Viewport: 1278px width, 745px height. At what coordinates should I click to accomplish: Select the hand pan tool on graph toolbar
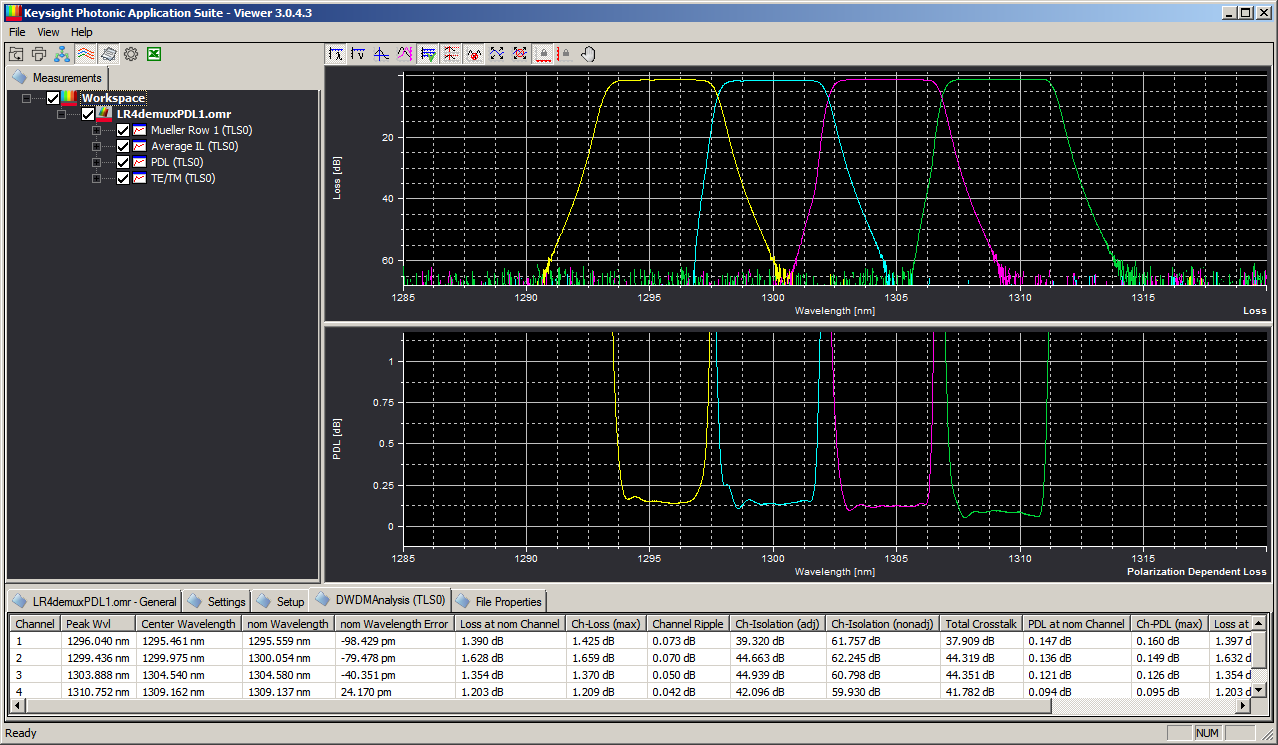[589, 54]
